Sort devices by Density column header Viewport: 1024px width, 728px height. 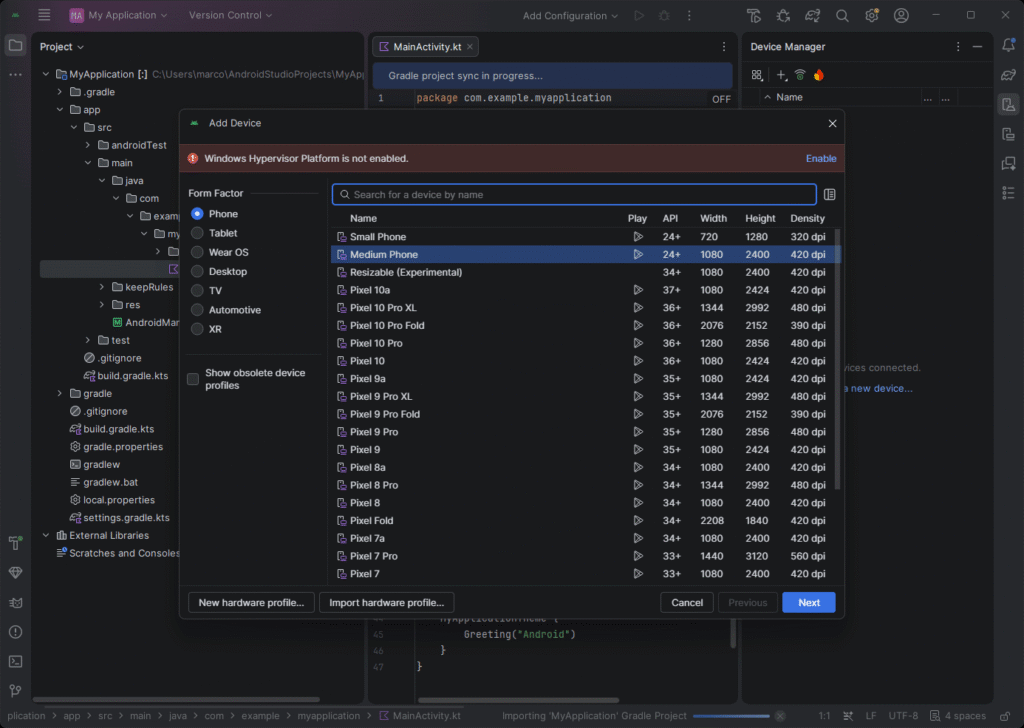tap(807, 218)
